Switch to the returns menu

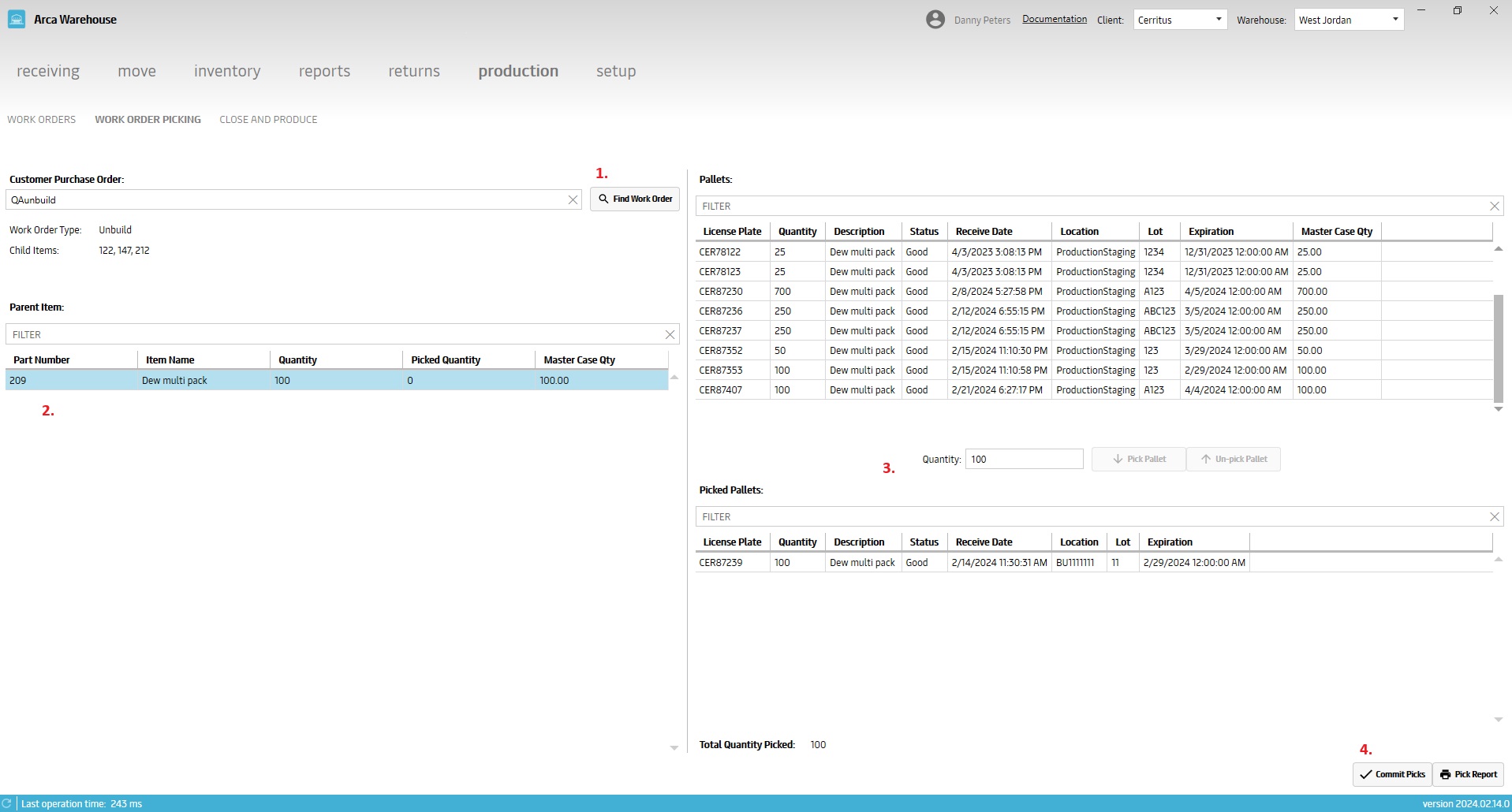pos(414,71)
